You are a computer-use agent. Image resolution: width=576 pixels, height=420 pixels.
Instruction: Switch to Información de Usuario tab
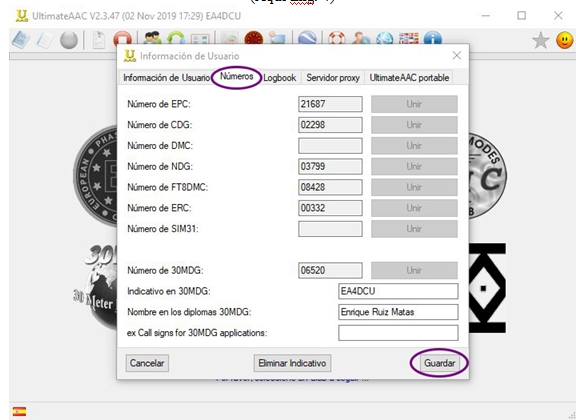[166, 78]
